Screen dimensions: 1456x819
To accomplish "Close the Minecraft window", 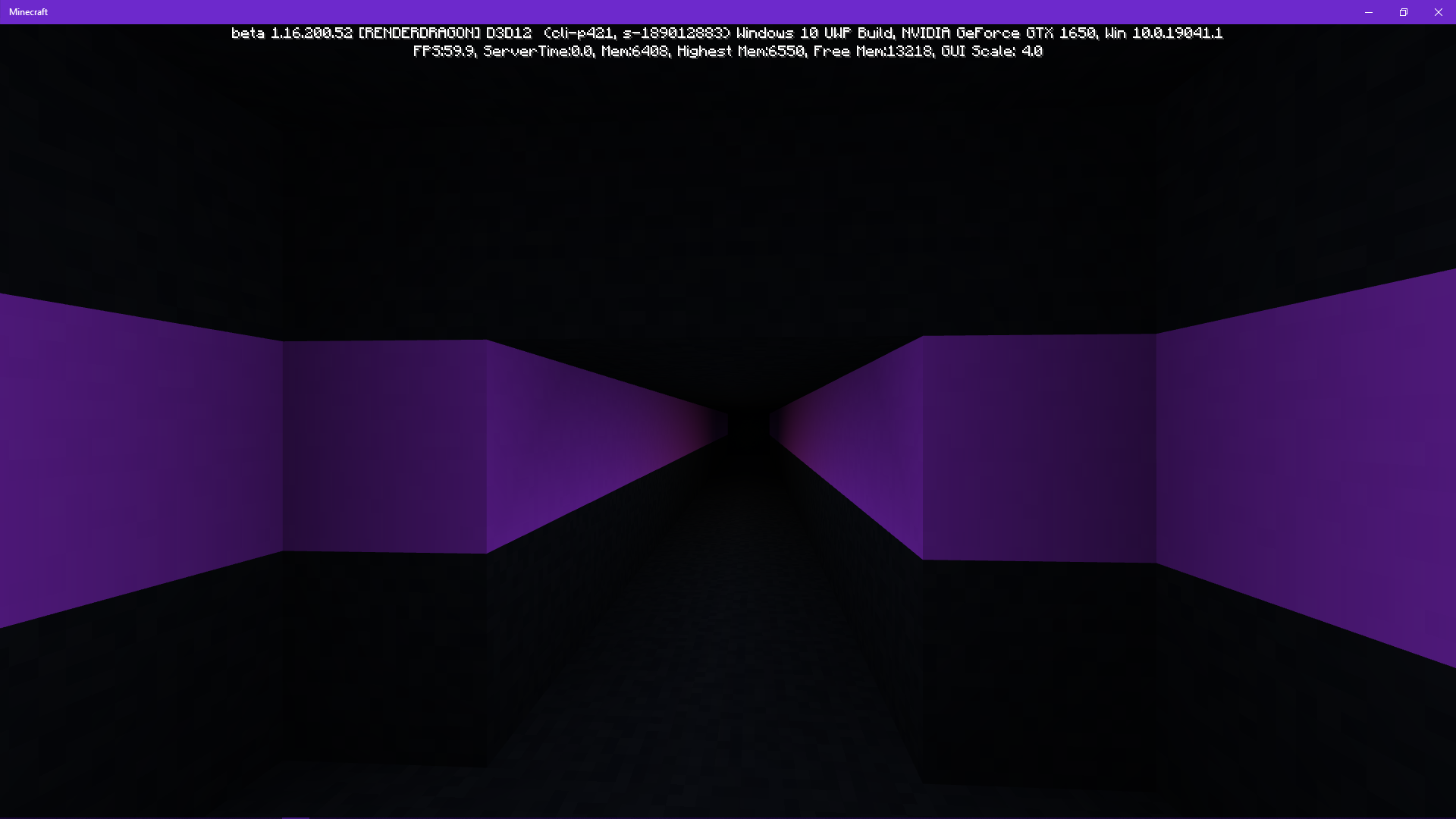I will click(x=1438, y=12).
